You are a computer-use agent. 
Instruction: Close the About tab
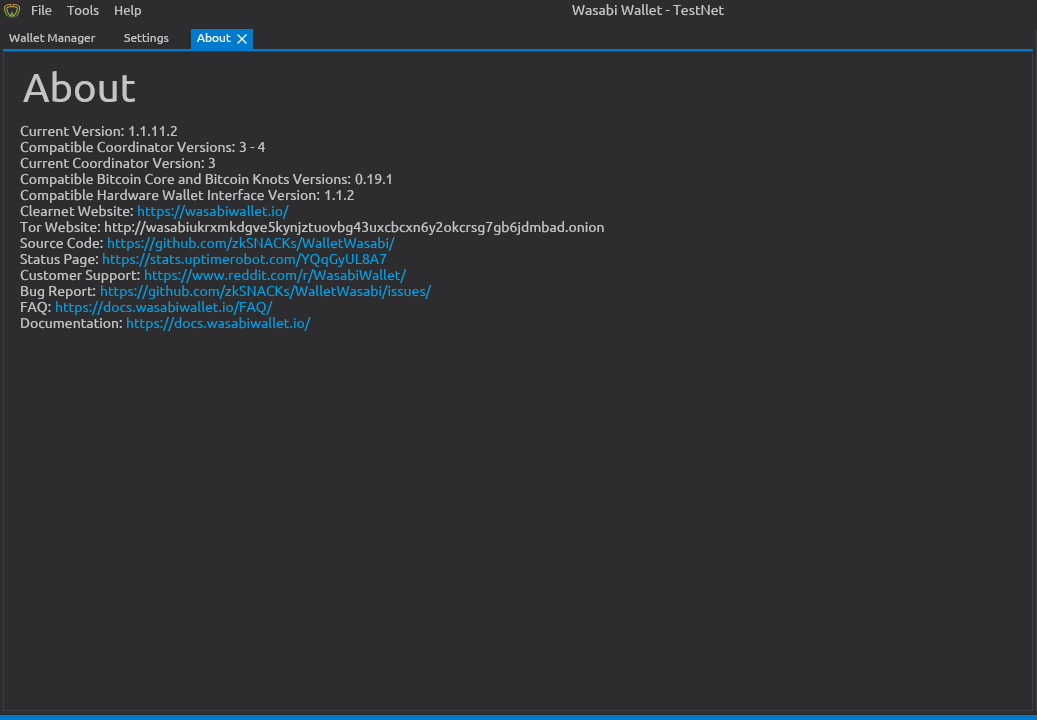point(241,38)
